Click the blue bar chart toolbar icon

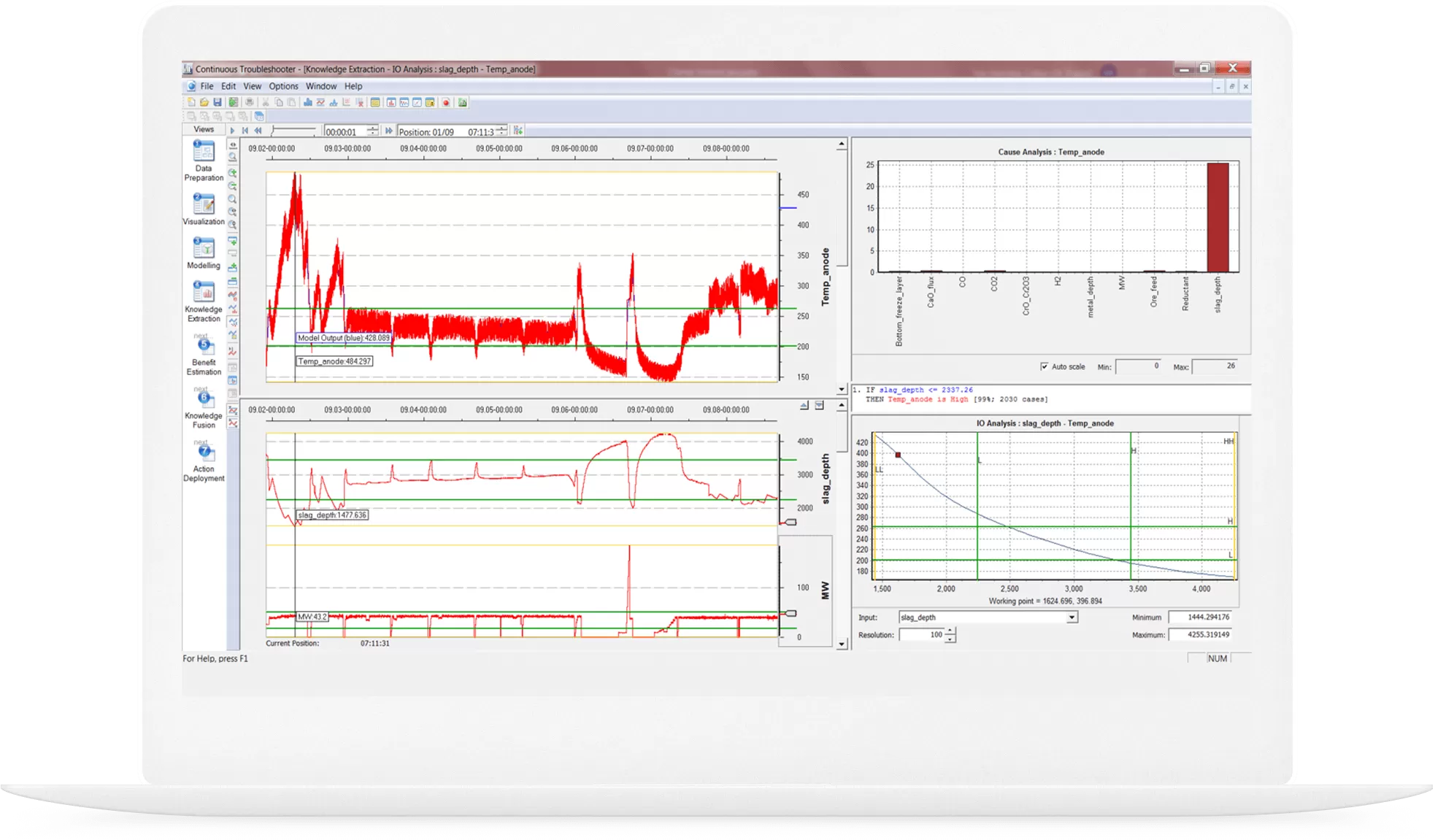(307, 102)
